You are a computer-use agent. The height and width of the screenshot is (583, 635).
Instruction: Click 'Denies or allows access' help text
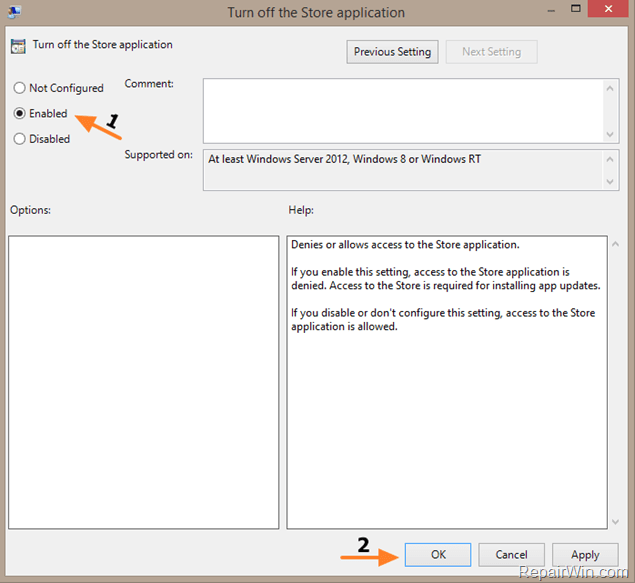point(405,245)
